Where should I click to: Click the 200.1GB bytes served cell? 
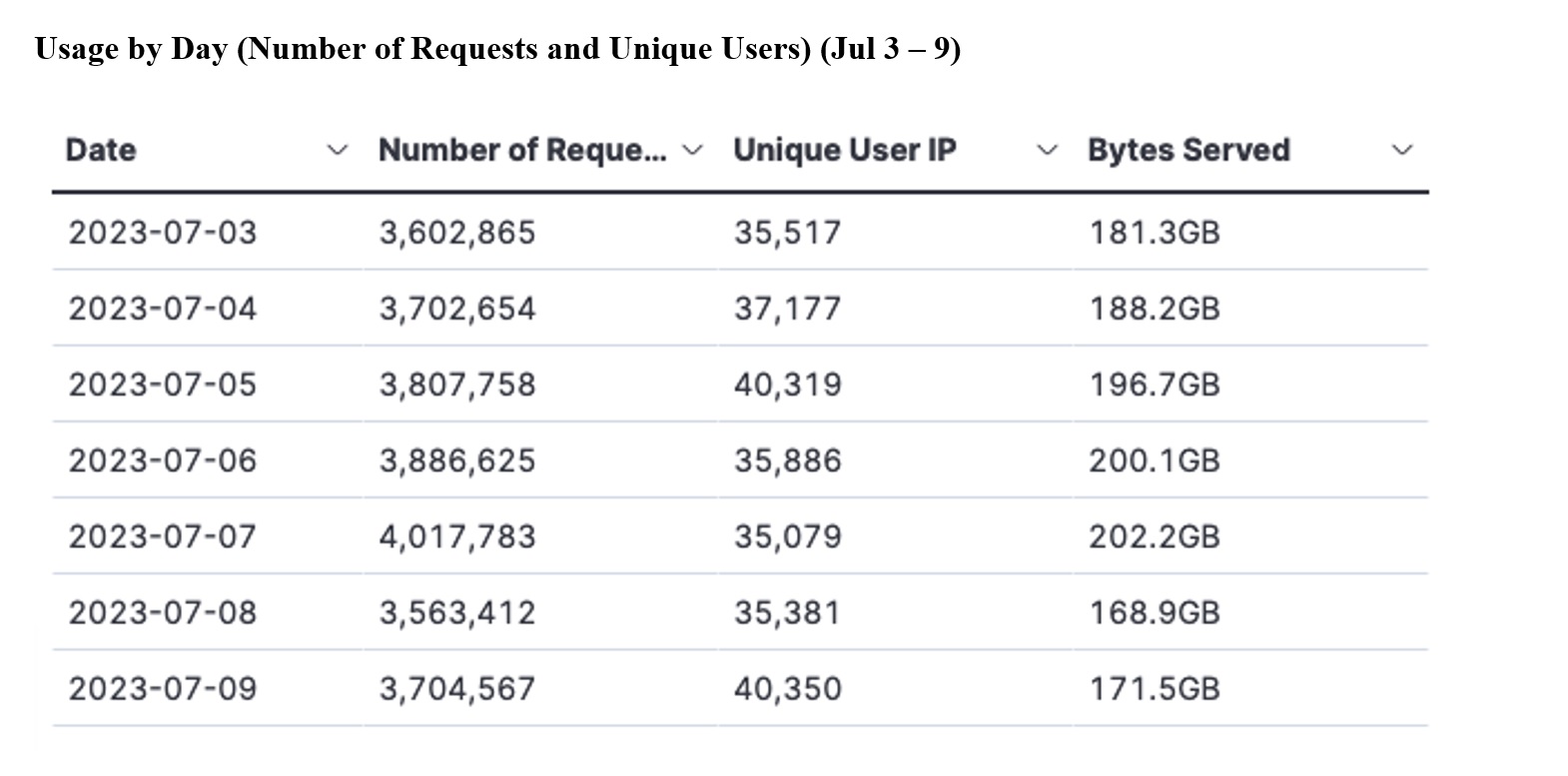1155,460
